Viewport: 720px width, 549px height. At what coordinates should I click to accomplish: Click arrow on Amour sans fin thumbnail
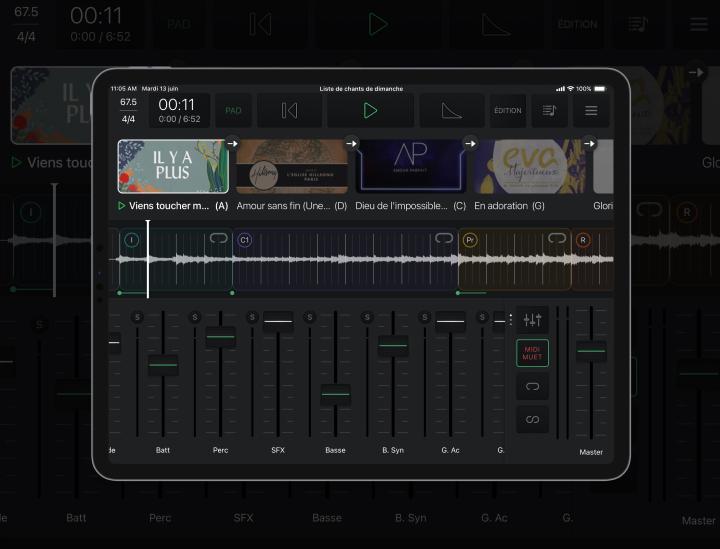(352, 143)
